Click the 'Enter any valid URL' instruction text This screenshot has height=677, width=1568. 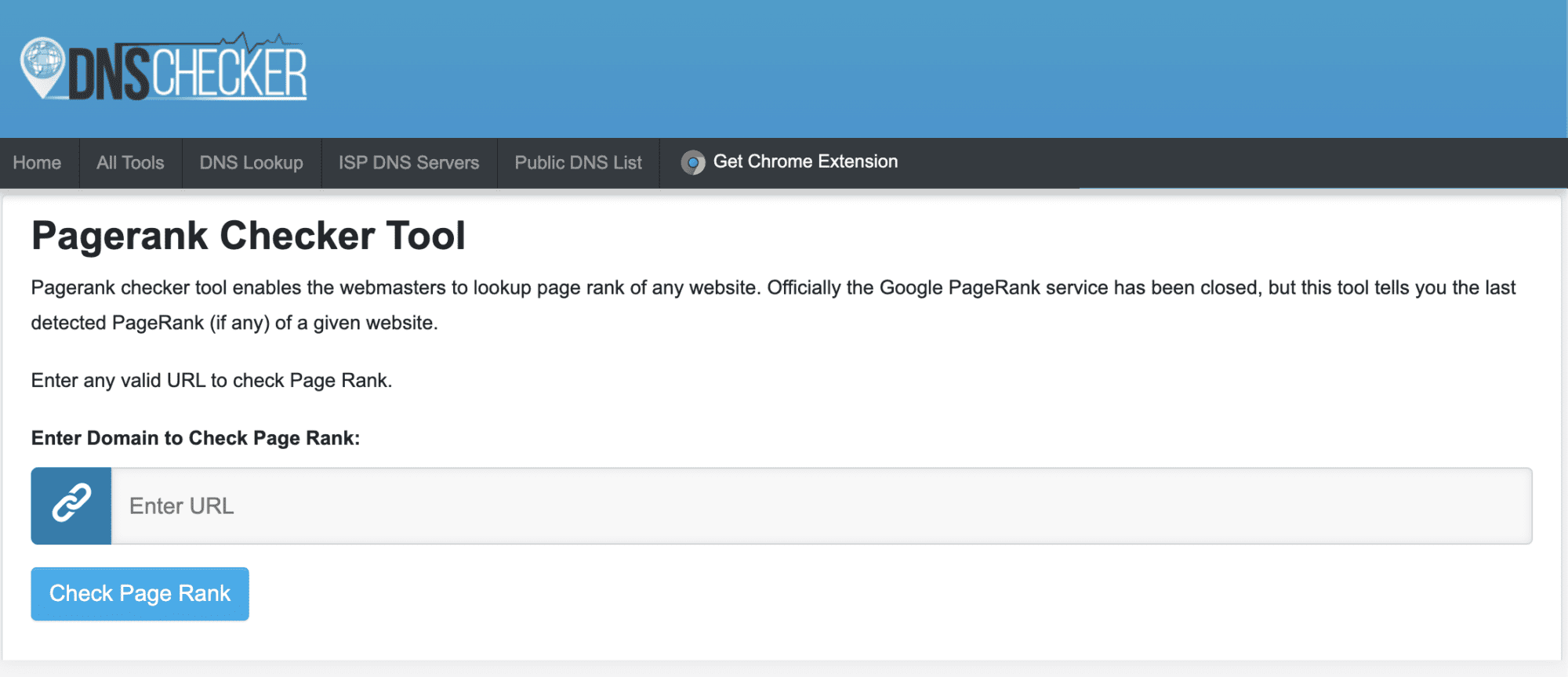212,380
